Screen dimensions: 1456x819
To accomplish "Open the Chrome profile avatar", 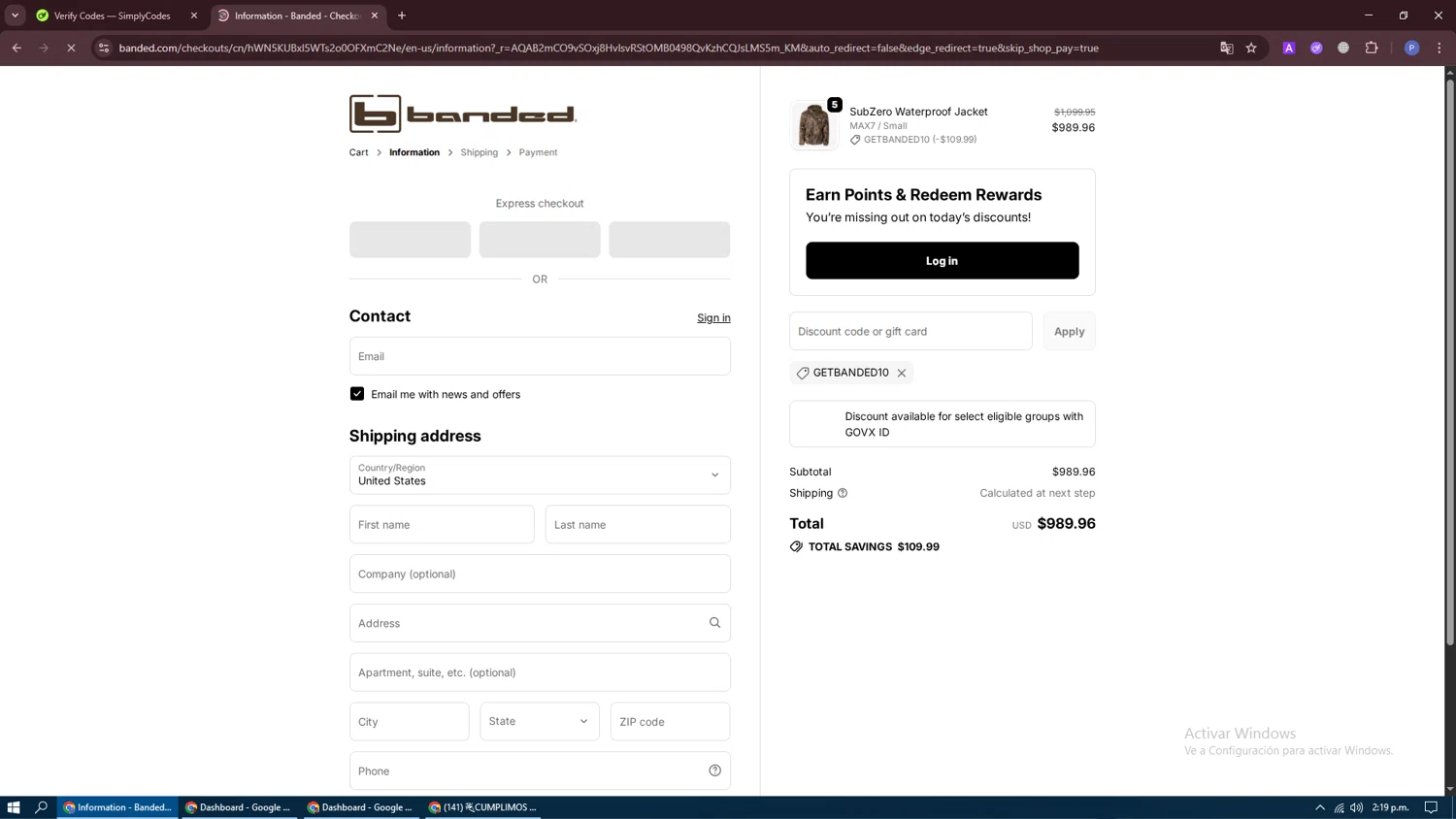I will coord(1411,48).
